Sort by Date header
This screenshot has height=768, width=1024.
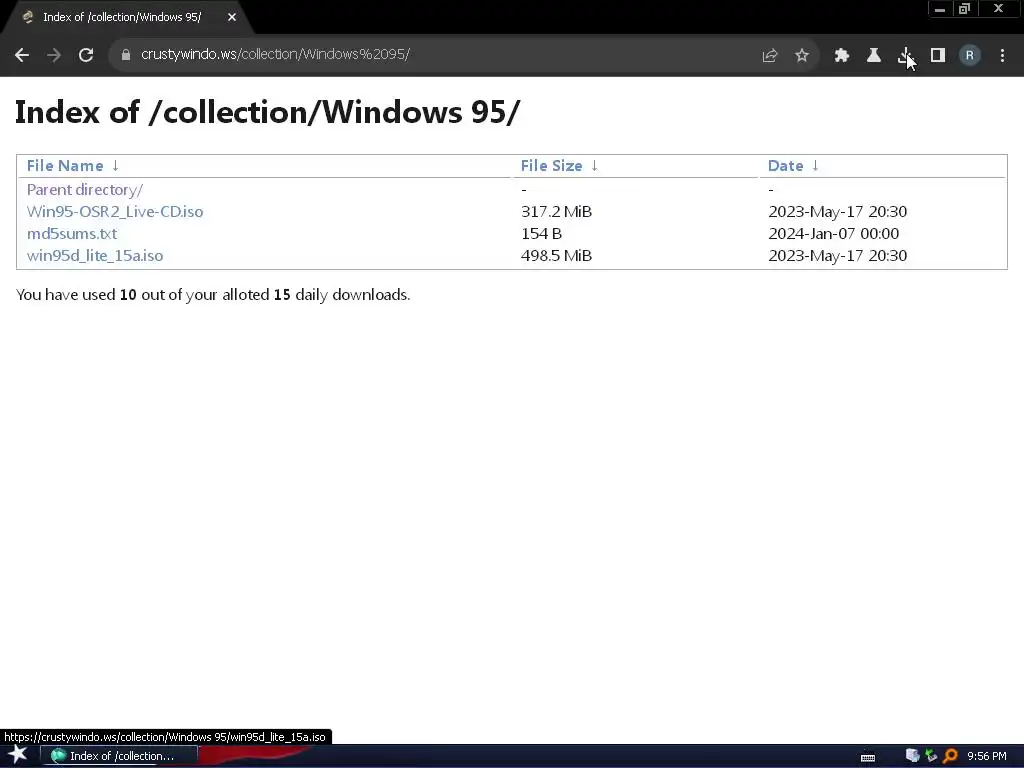tap(786, 166)
